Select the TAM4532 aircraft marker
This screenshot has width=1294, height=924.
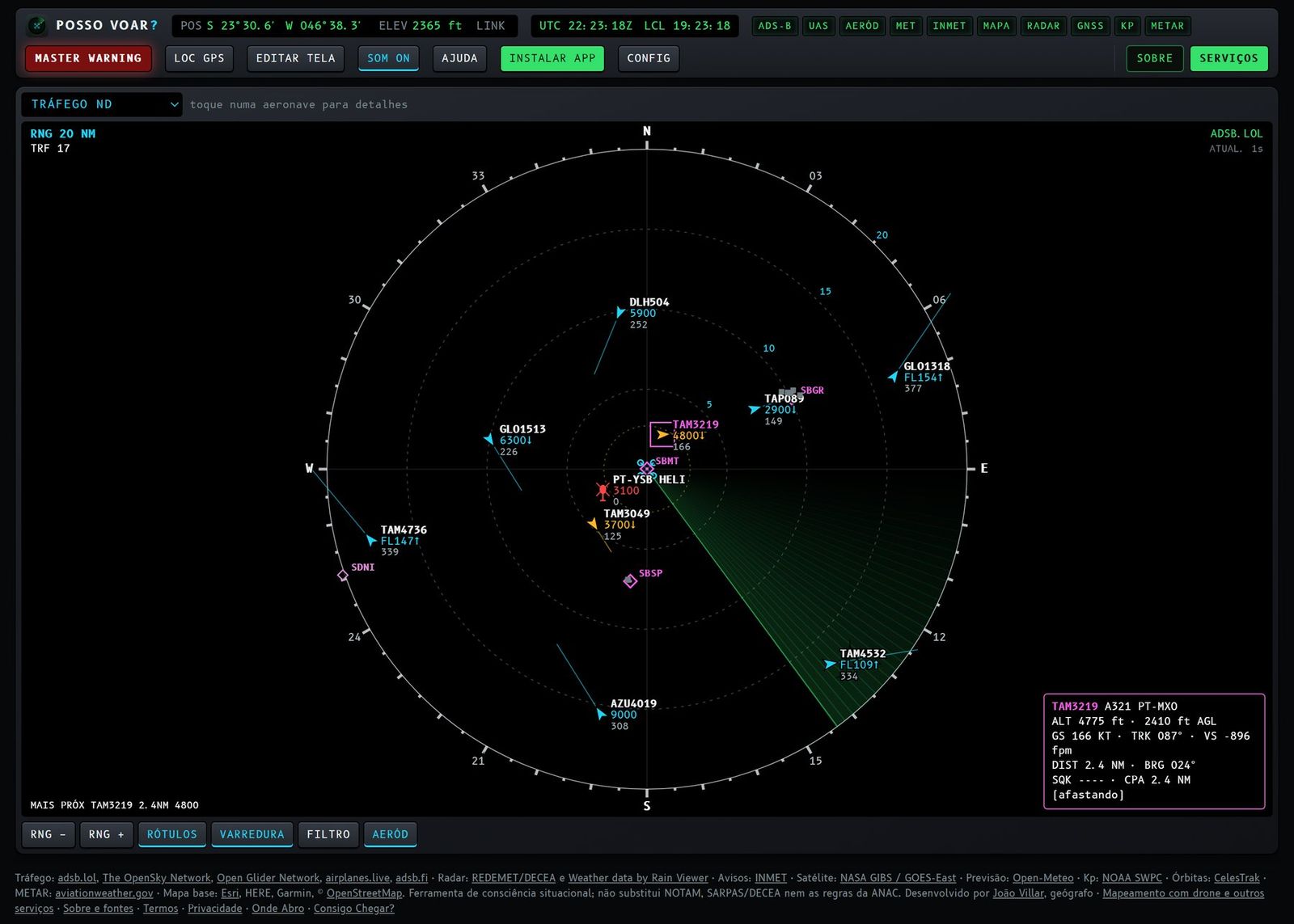pos(830,664)
